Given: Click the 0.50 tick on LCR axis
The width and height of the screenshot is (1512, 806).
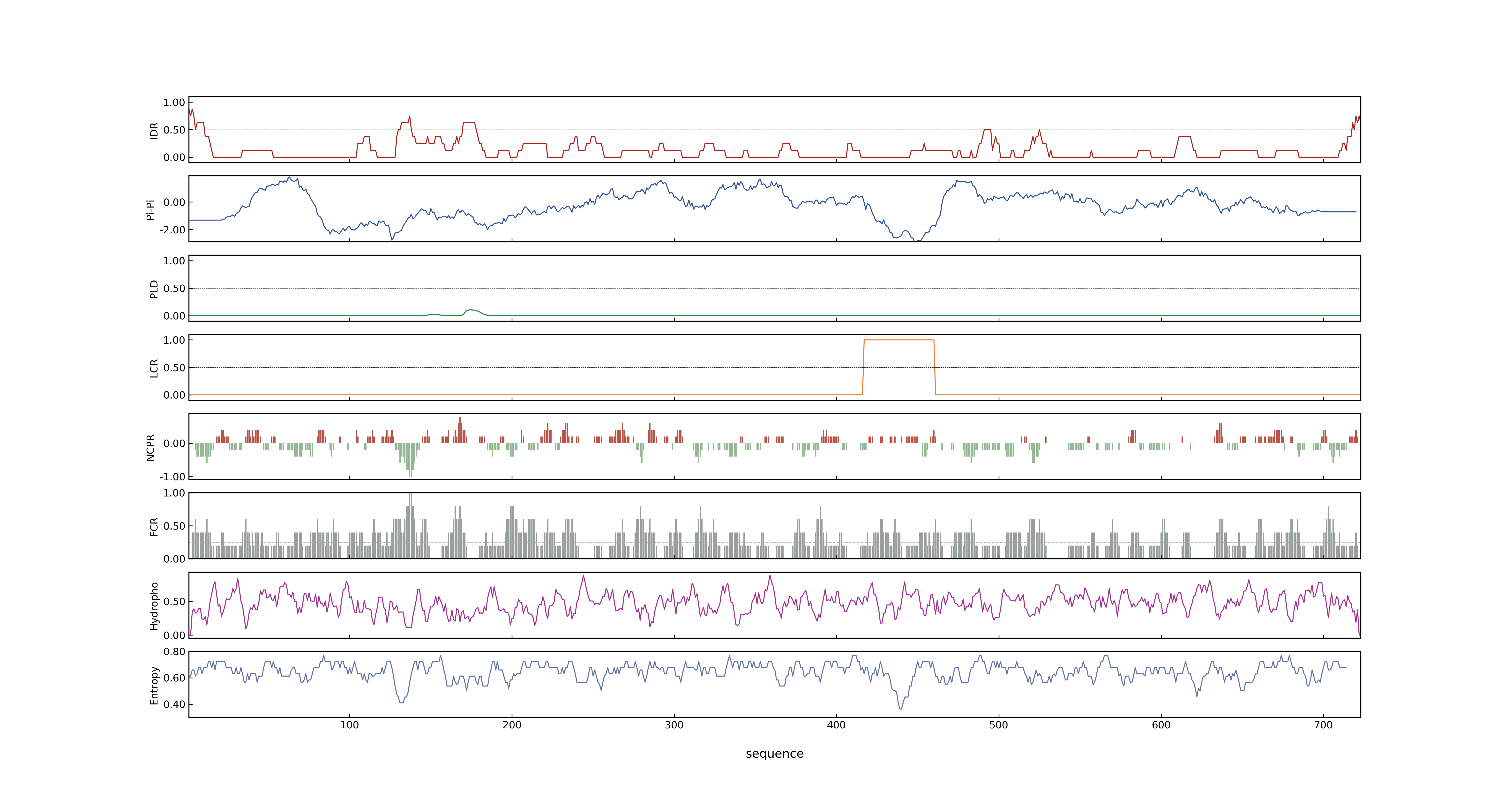Looking at the screenshot, I should tap(174, 368).
